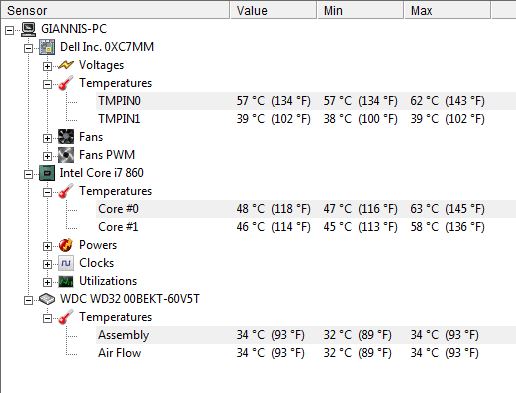The height and width of the screenshot is (393, 516).
Task: Click the Clocks waveform icon
Action: coord(66,263)
